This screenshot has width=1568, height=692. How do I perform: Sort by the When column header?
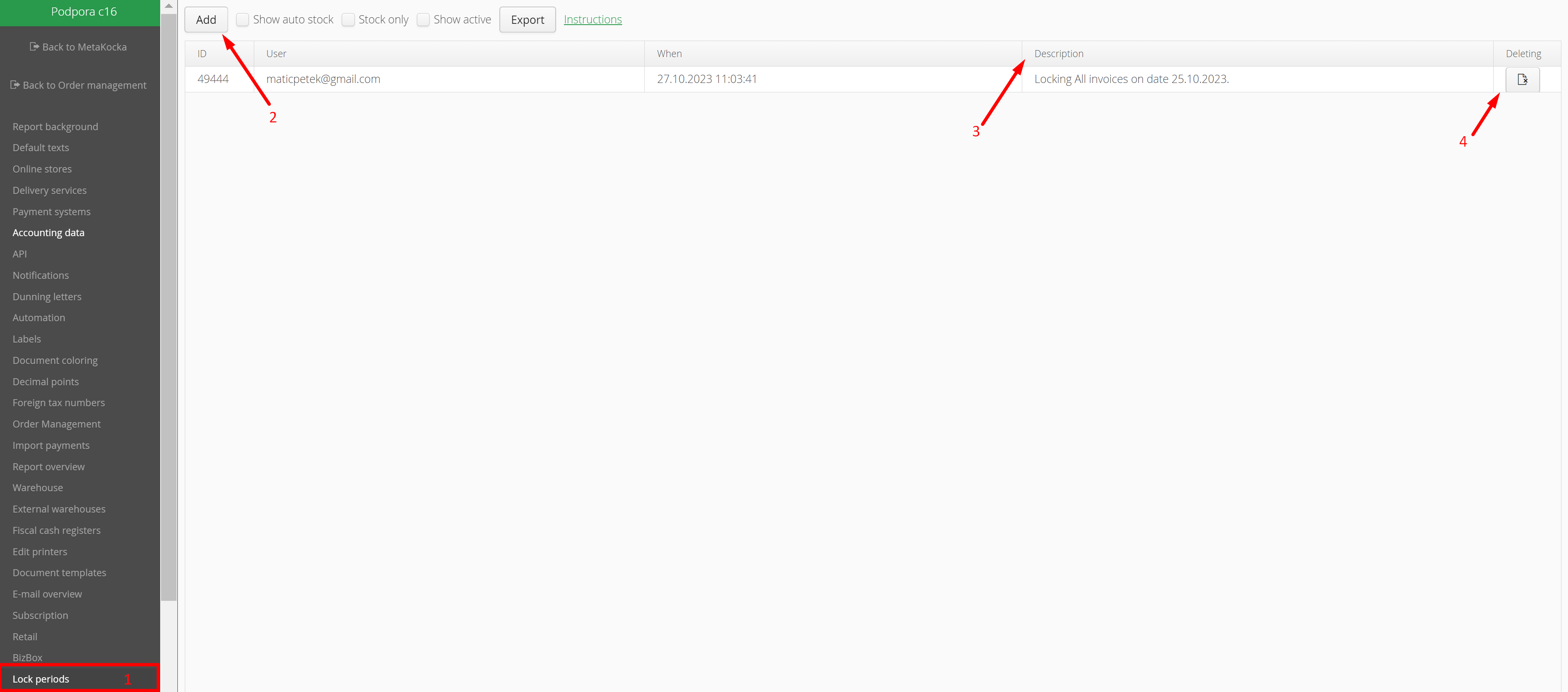(x=669, y=53)
